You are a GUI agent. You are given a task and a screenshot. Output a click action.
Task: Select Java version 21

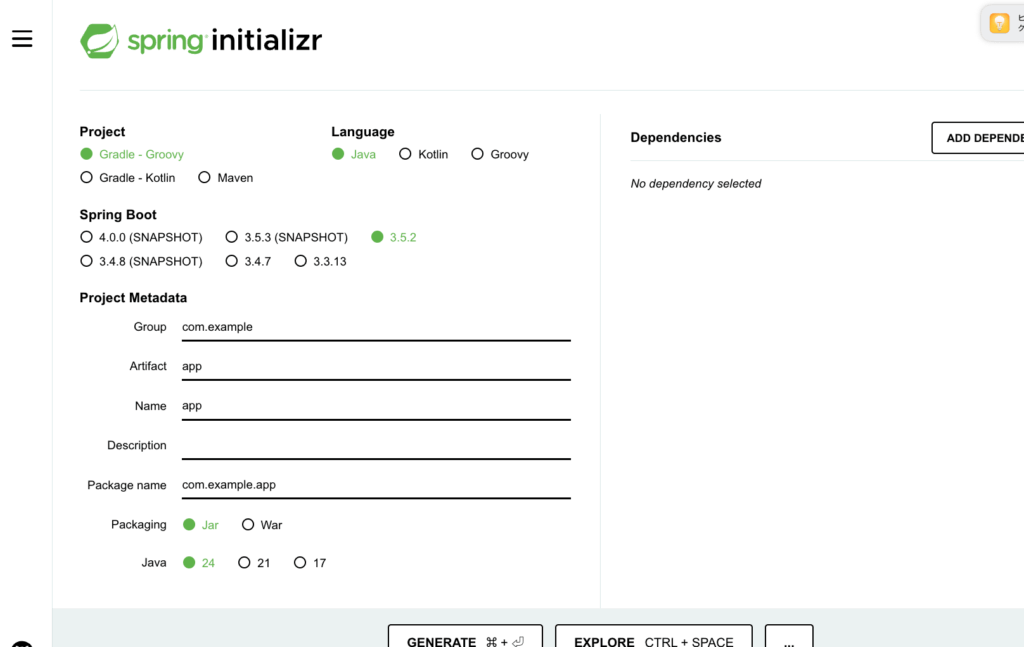coord(253,563)
